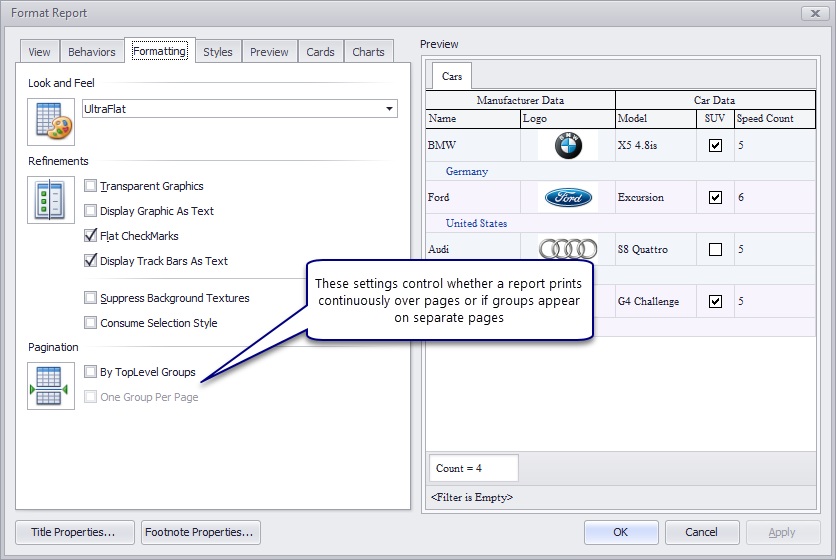The image size is (836, 560).
Task: Open the Behaviors tab
Action: (92, 52)
